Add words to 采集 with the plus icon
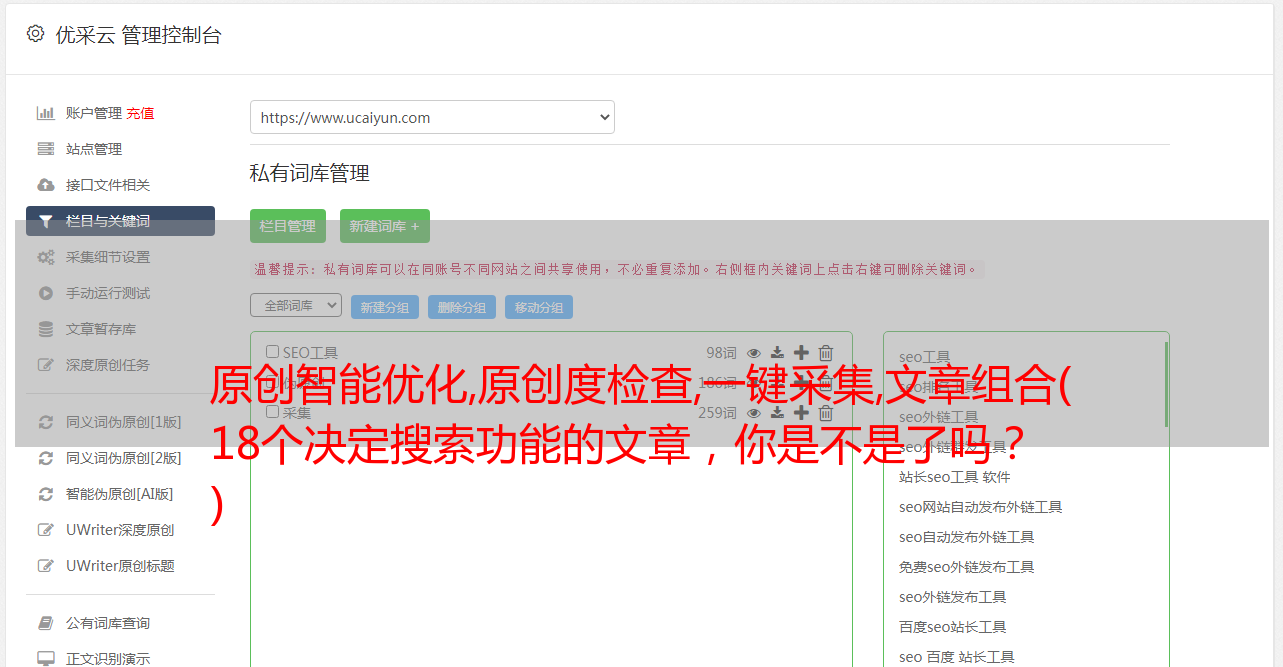Image resolution: width=1283 pixels, height=667 pixels. pyautogui.click(x=801, y=412)
